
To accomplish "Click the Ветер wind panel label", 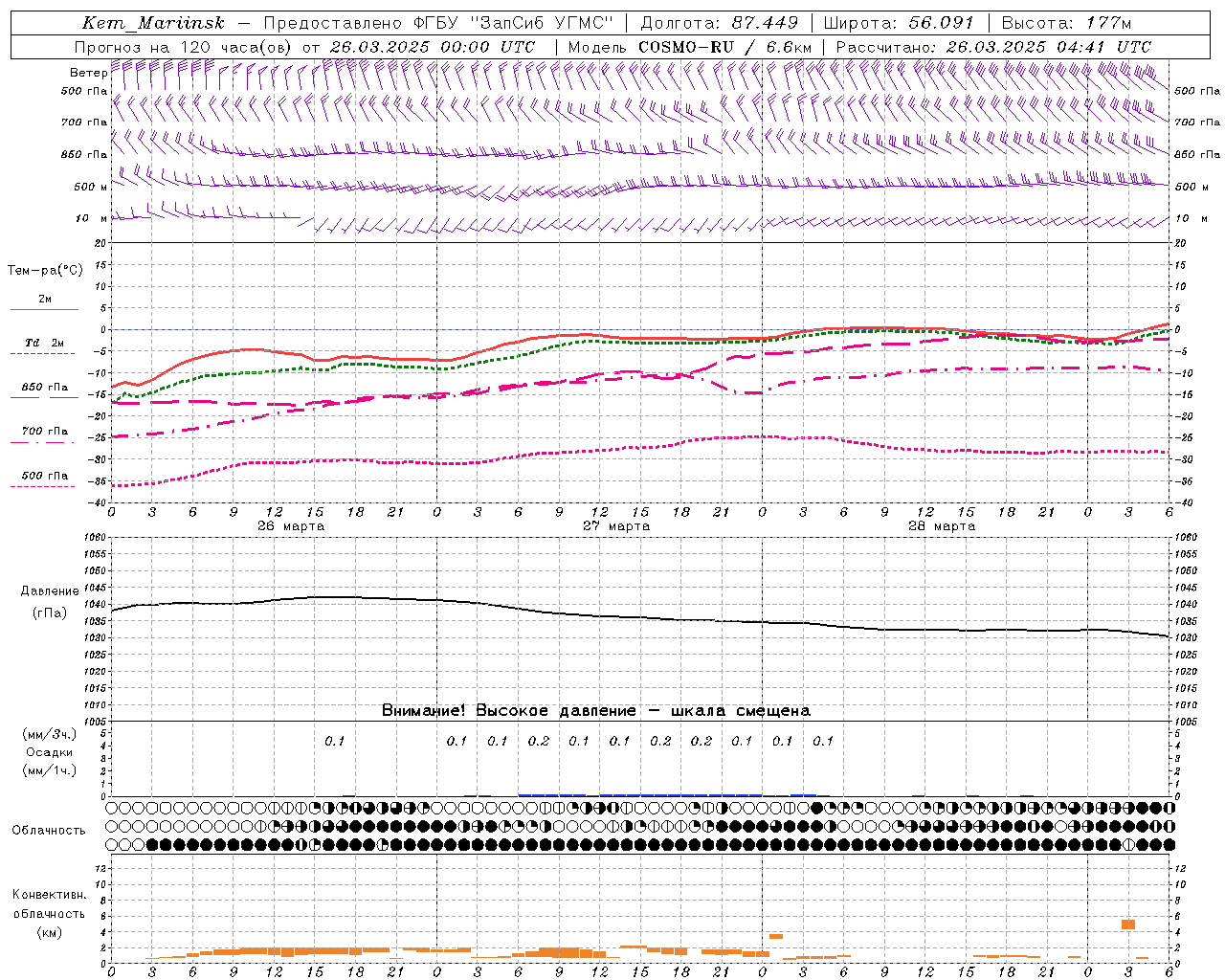I will point(88,73).
